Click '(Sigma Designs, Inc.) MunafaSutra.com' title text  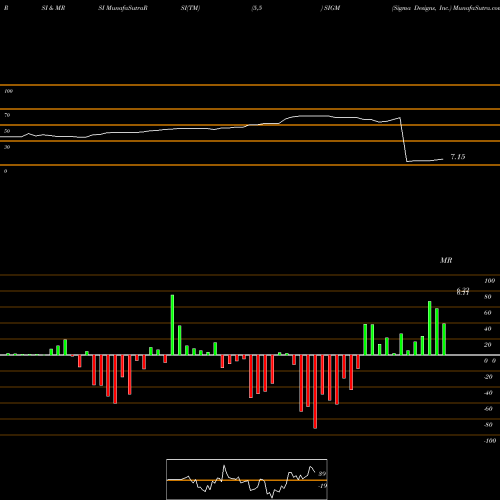[446, 8]
